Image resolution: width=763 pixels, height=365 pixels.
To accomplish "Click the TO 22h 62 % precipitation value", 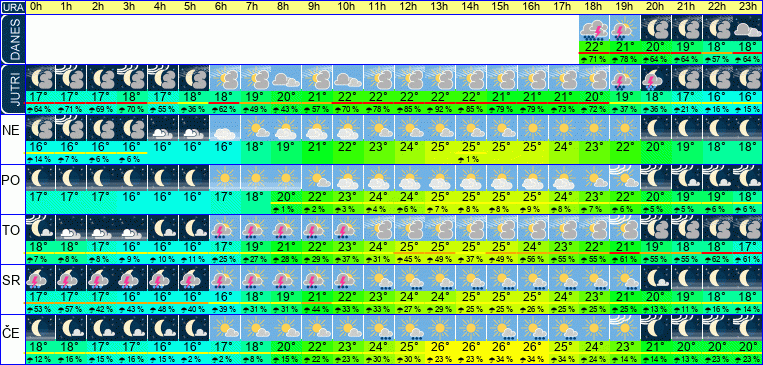I will 717,259.
